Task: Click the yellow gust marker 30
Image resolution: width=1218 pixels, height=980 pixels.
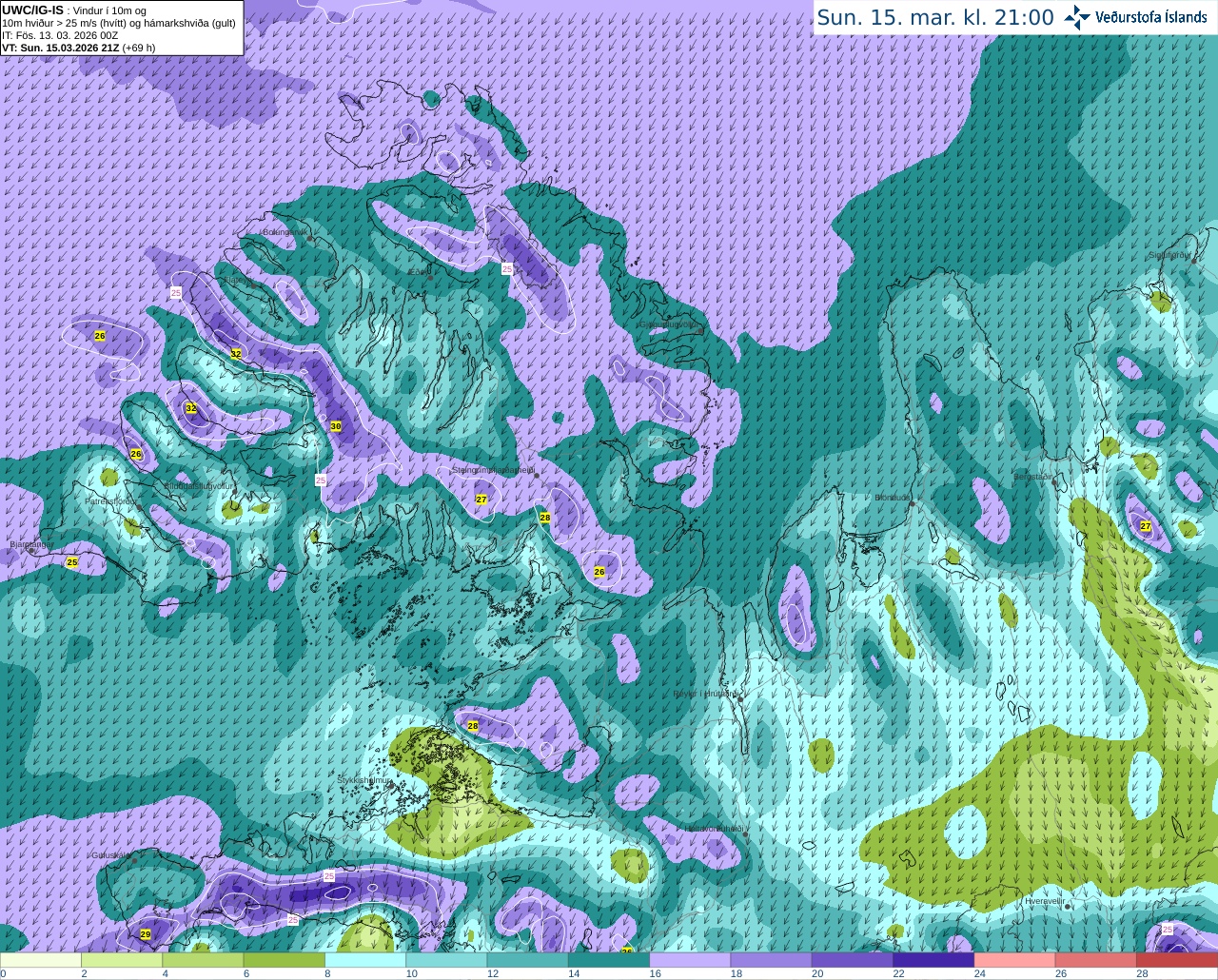Action: tap(336, 426)
